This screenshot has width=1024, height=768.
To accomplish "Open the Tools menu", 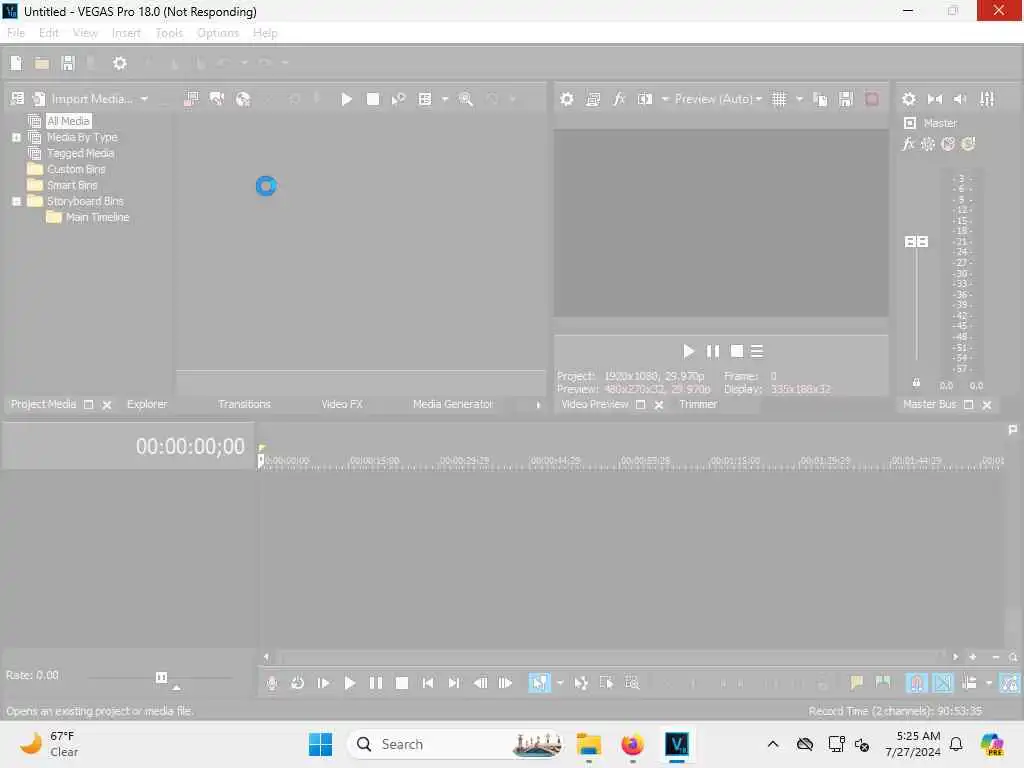I will (169, 33).
